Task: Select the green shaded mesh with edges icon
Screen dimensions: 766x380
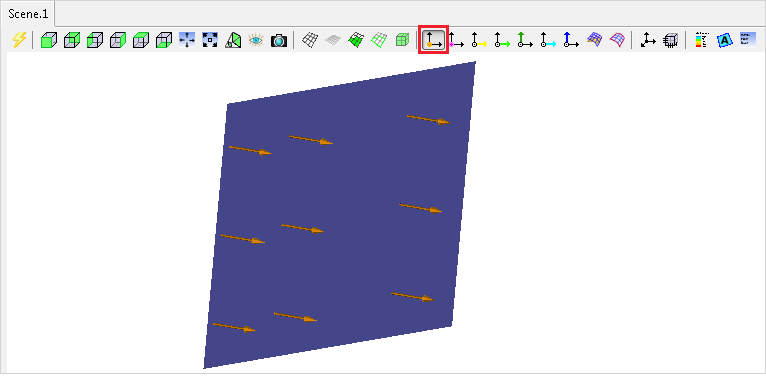Action: 356,40
